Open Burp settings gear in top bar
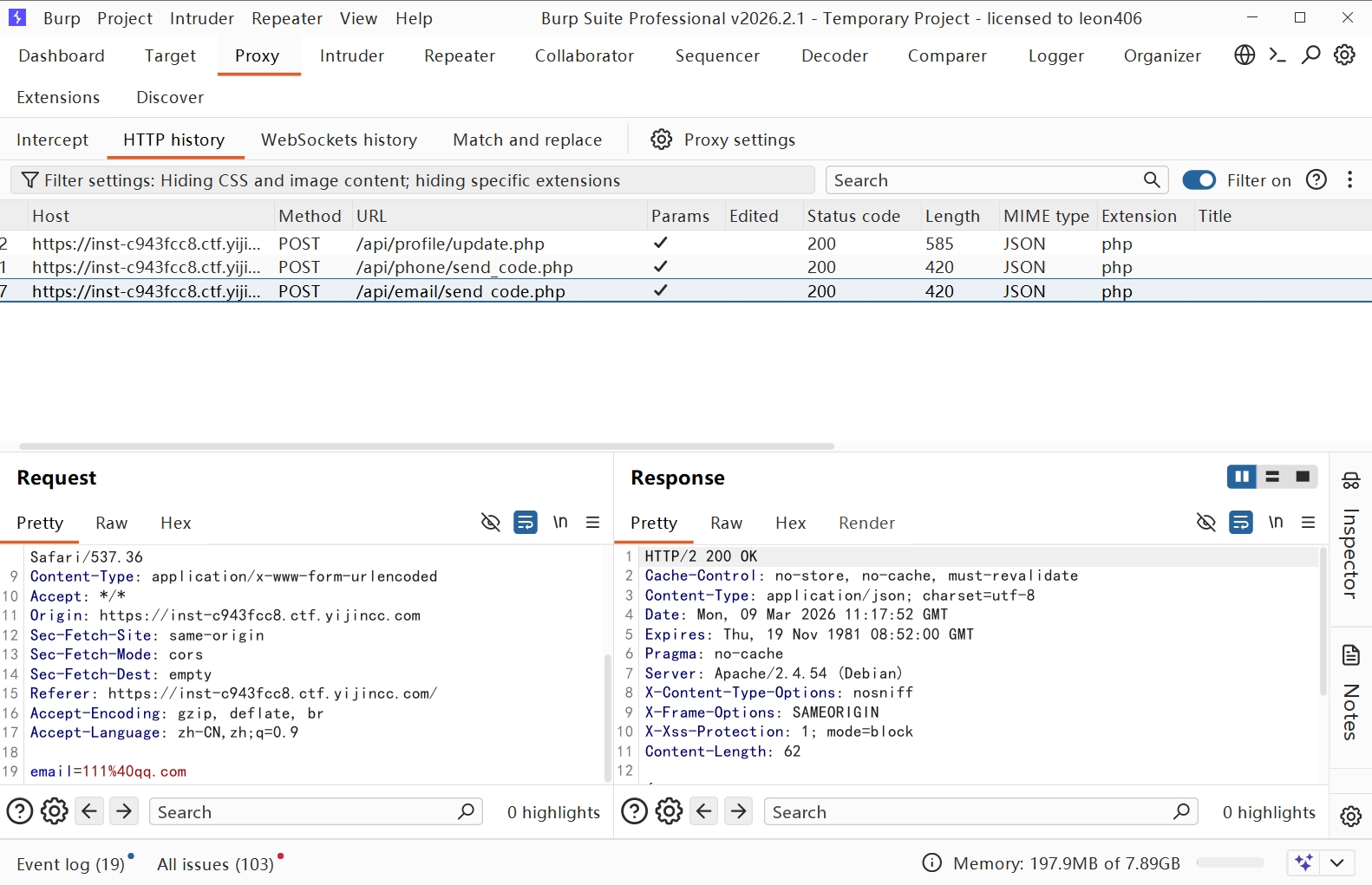 click(x=1344, y=55)
